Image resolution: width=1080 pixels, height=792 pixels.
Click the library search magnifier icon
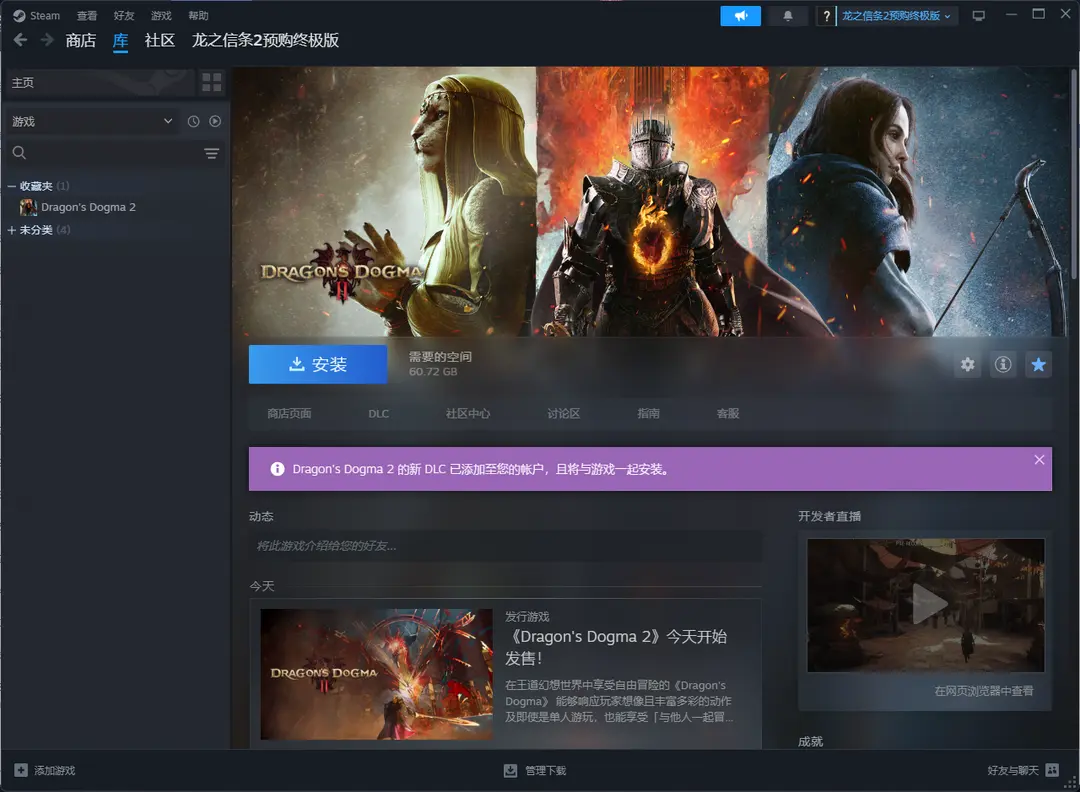(19, 153)
